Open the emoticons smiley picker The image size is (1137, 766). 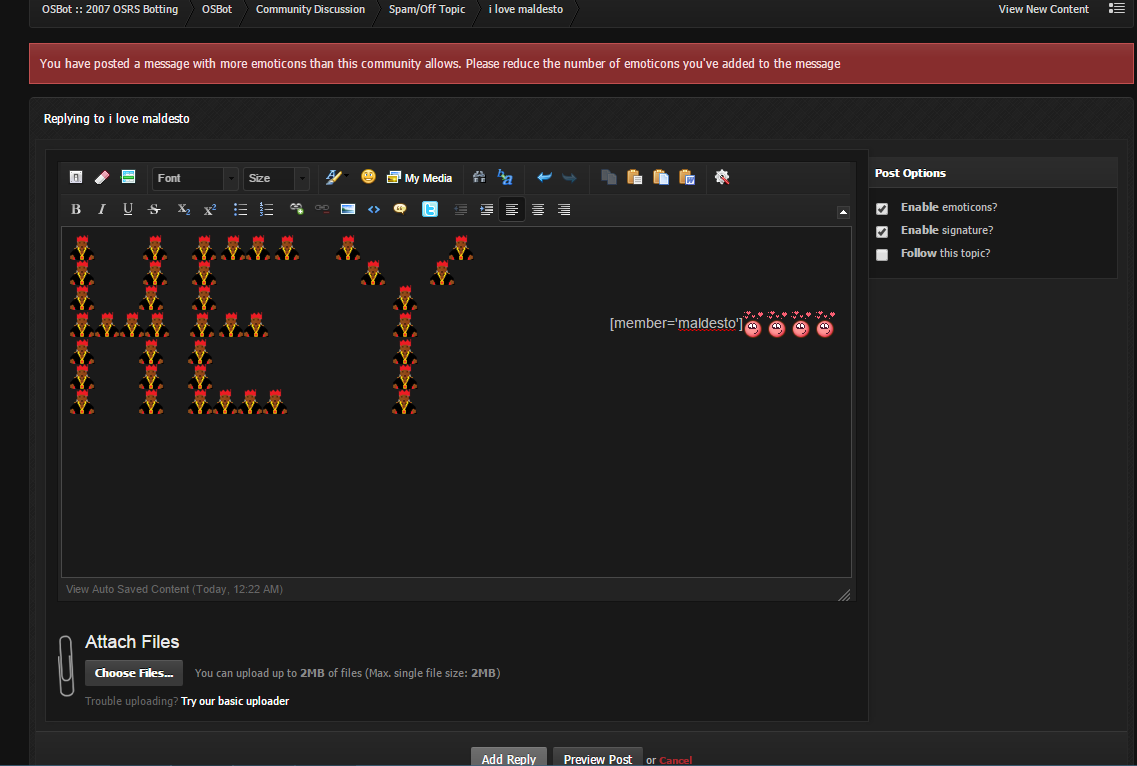368,177
